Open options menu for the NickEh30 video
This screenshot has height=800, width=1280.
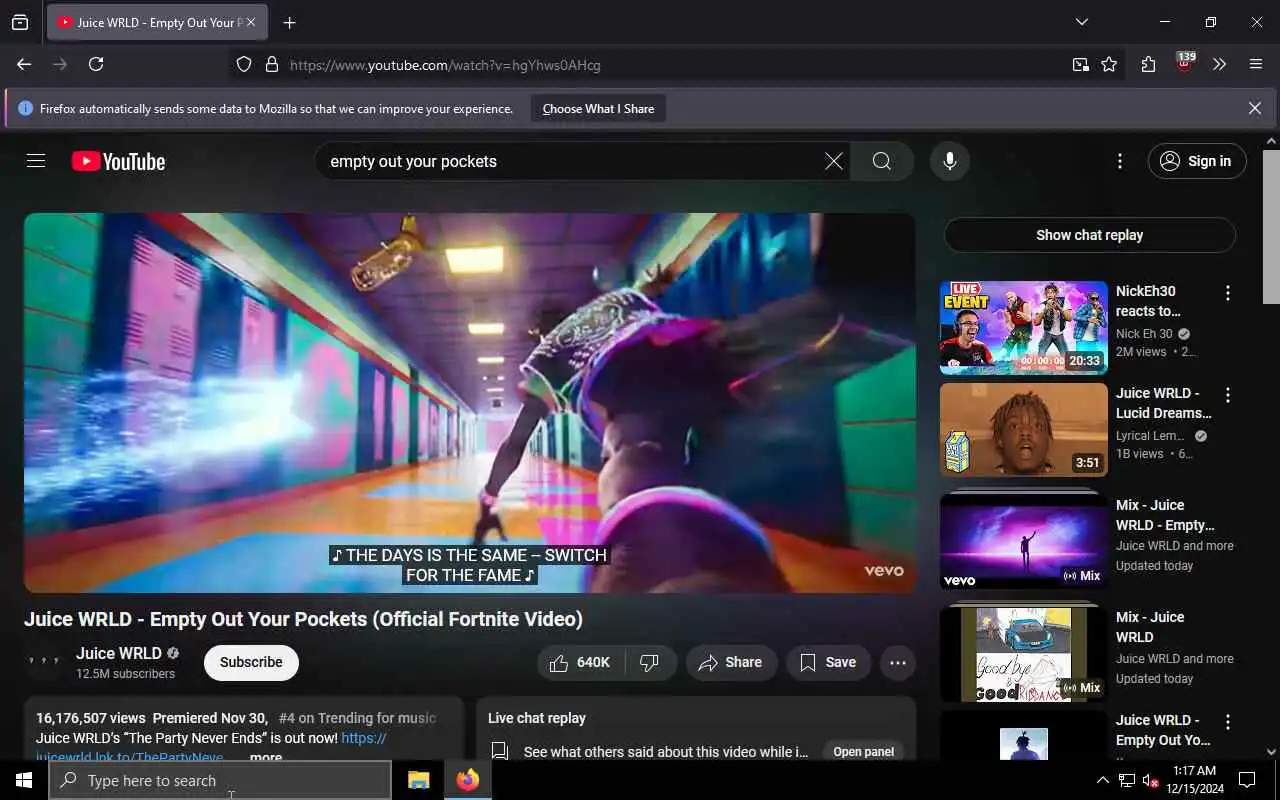[1227, 293]
